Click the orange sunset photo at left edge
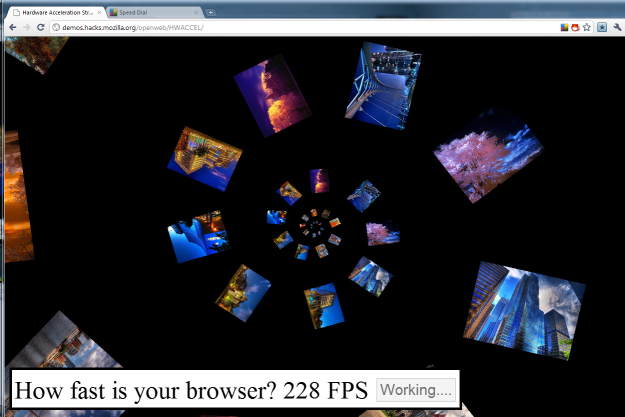 (18, 196)
